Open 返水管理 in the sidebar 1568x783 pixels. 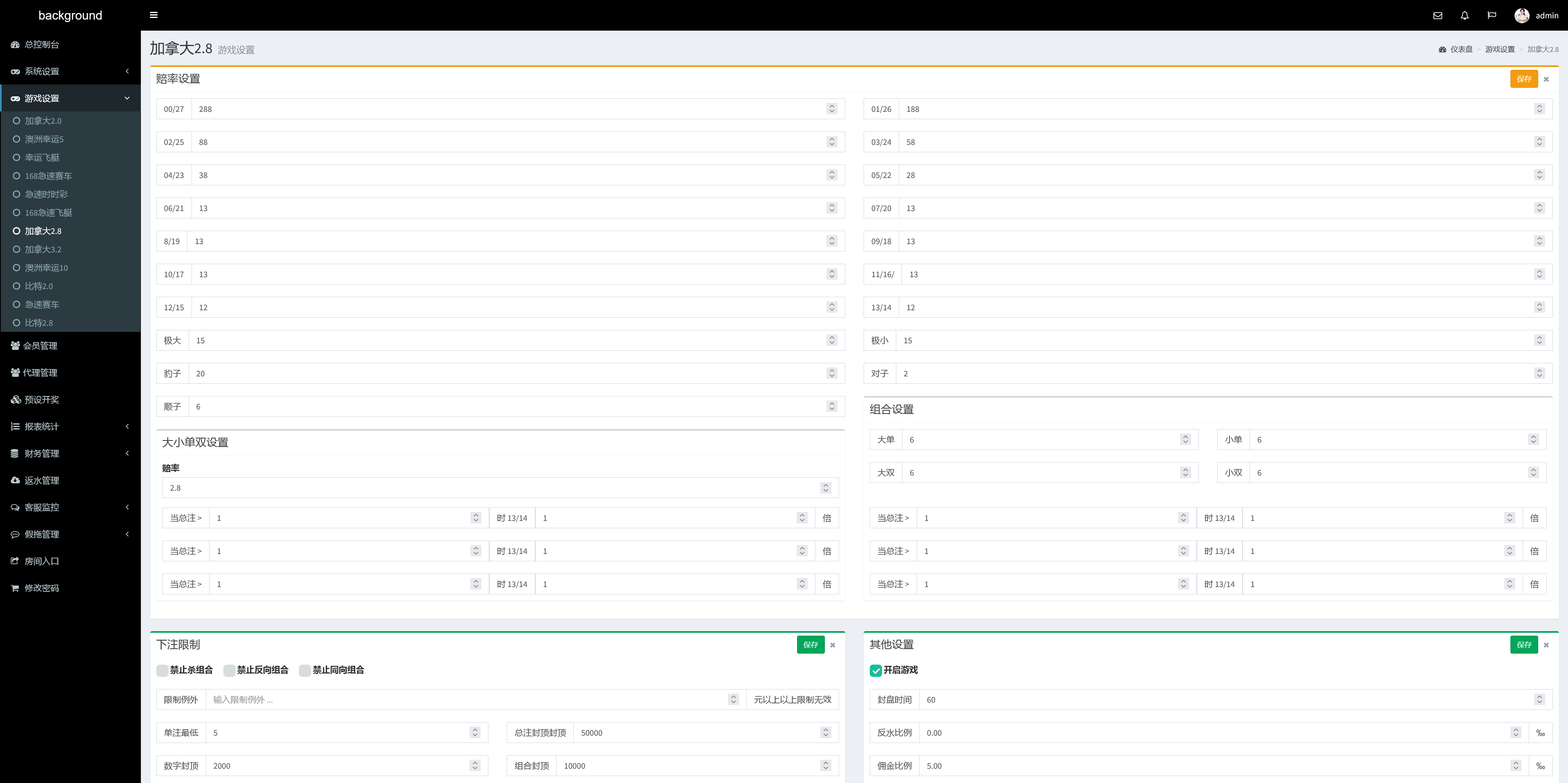(41, 480)
